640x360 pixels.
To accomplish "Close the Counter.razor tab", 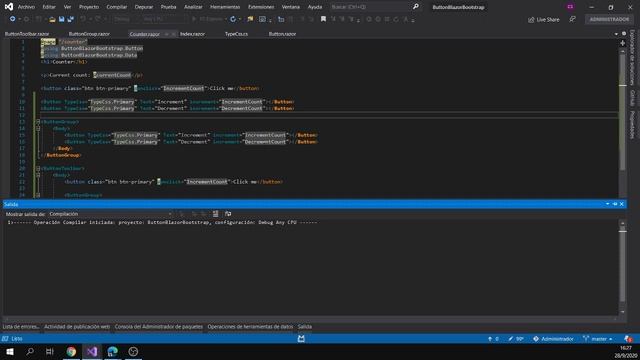I will 173,34.
